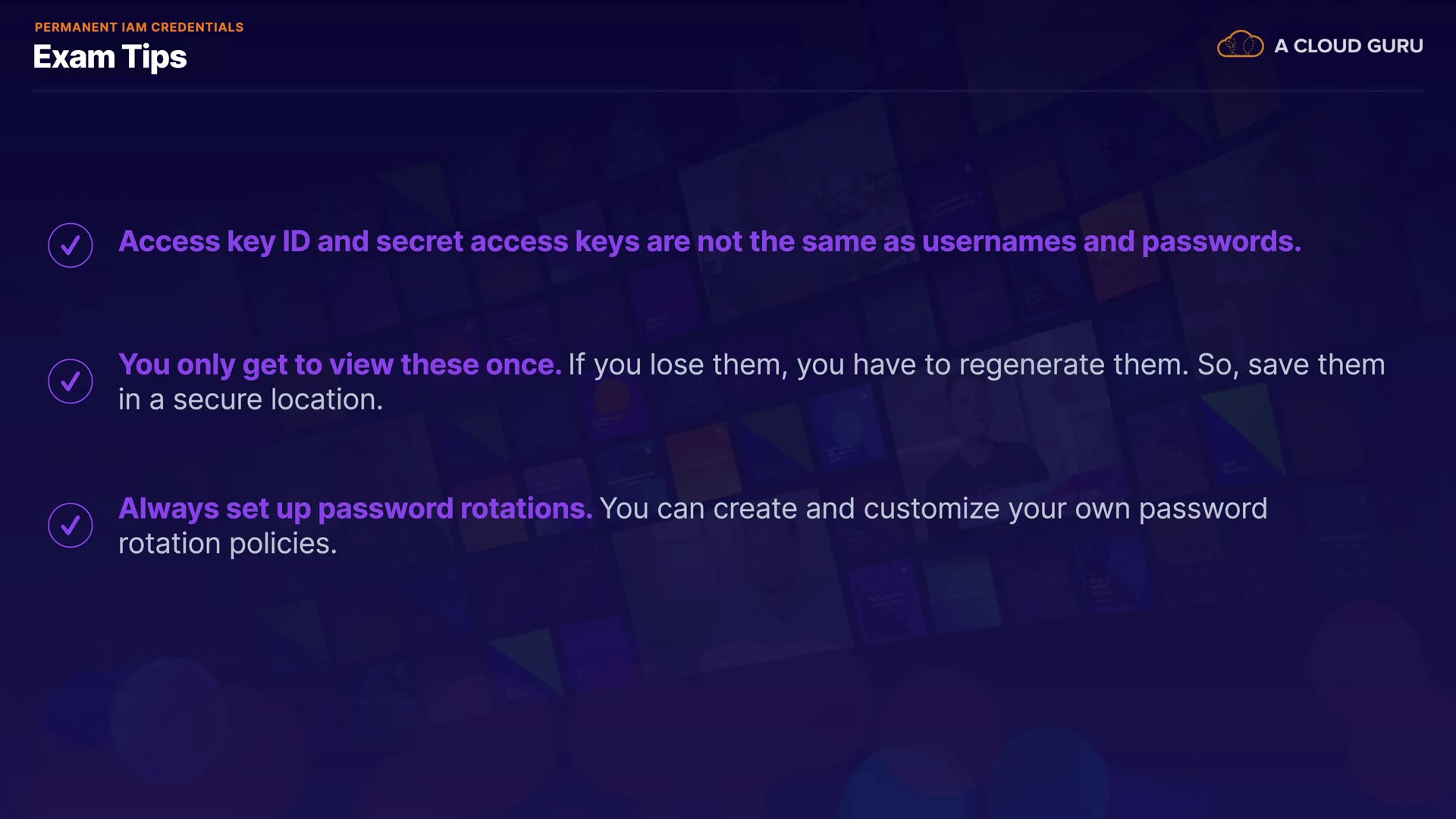Click the words "rotation policies."
This screenshot has height=819, width=1456.
[x=227, y=544]
